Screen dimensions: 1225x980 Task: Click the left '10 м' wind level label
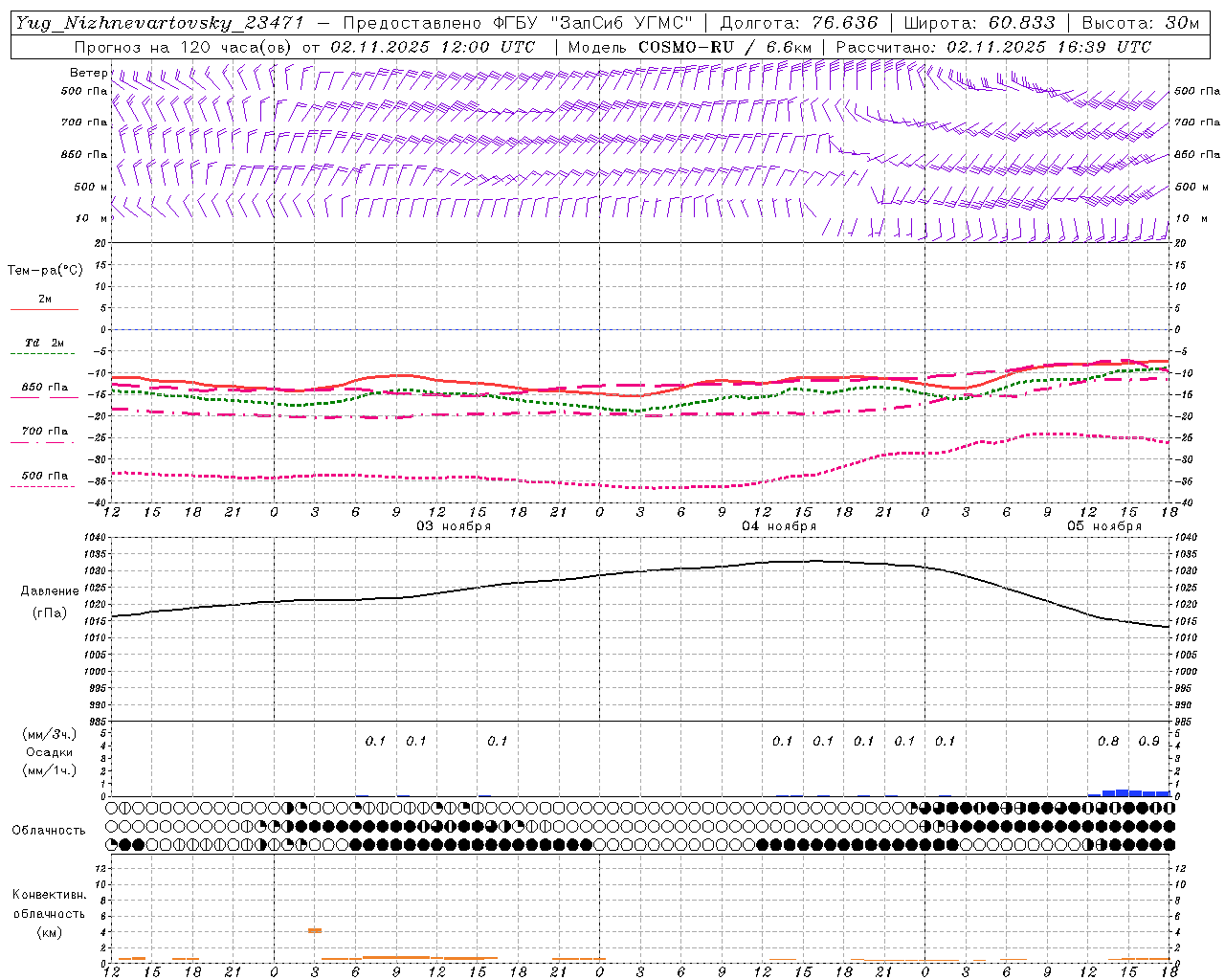pos(91,218)
